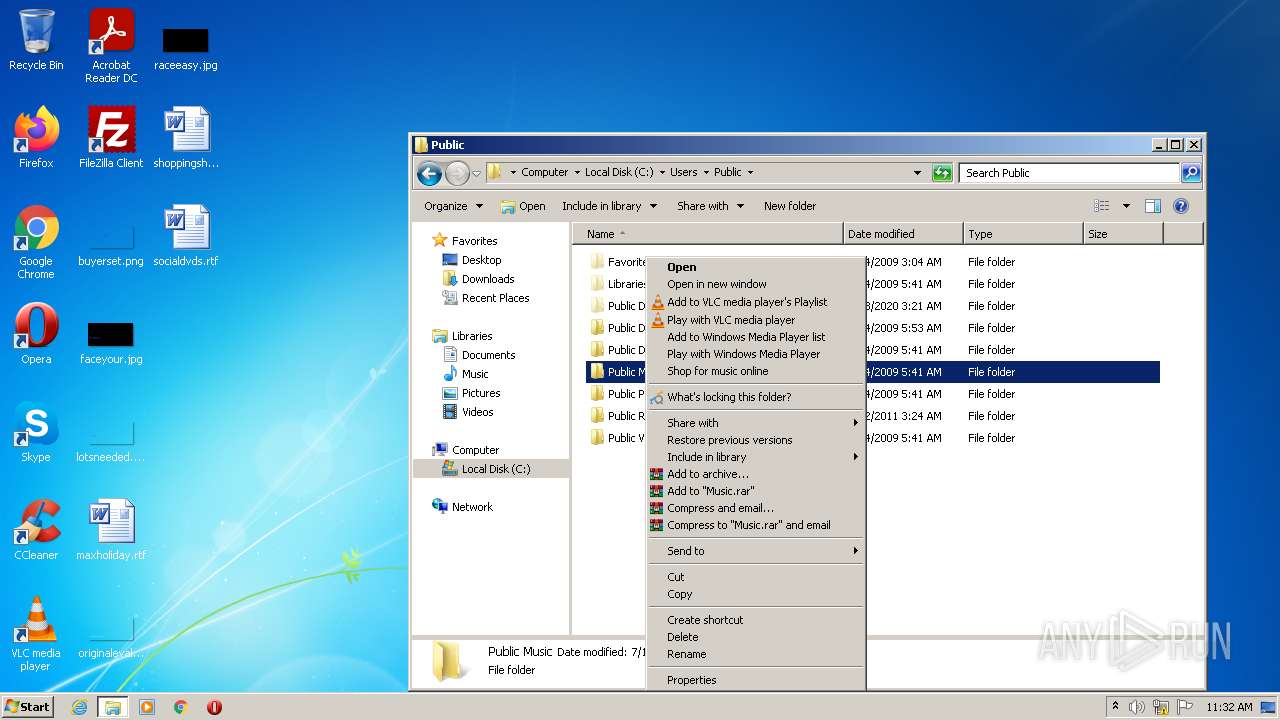Expand Include in library context submenu
Viewport: 1280px width, 720px height.
coord(755,457)
